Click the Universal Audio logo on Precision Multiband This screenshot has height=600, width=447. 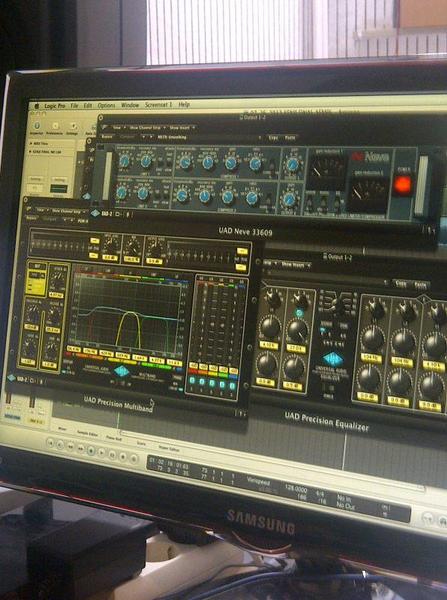point(122,371)
